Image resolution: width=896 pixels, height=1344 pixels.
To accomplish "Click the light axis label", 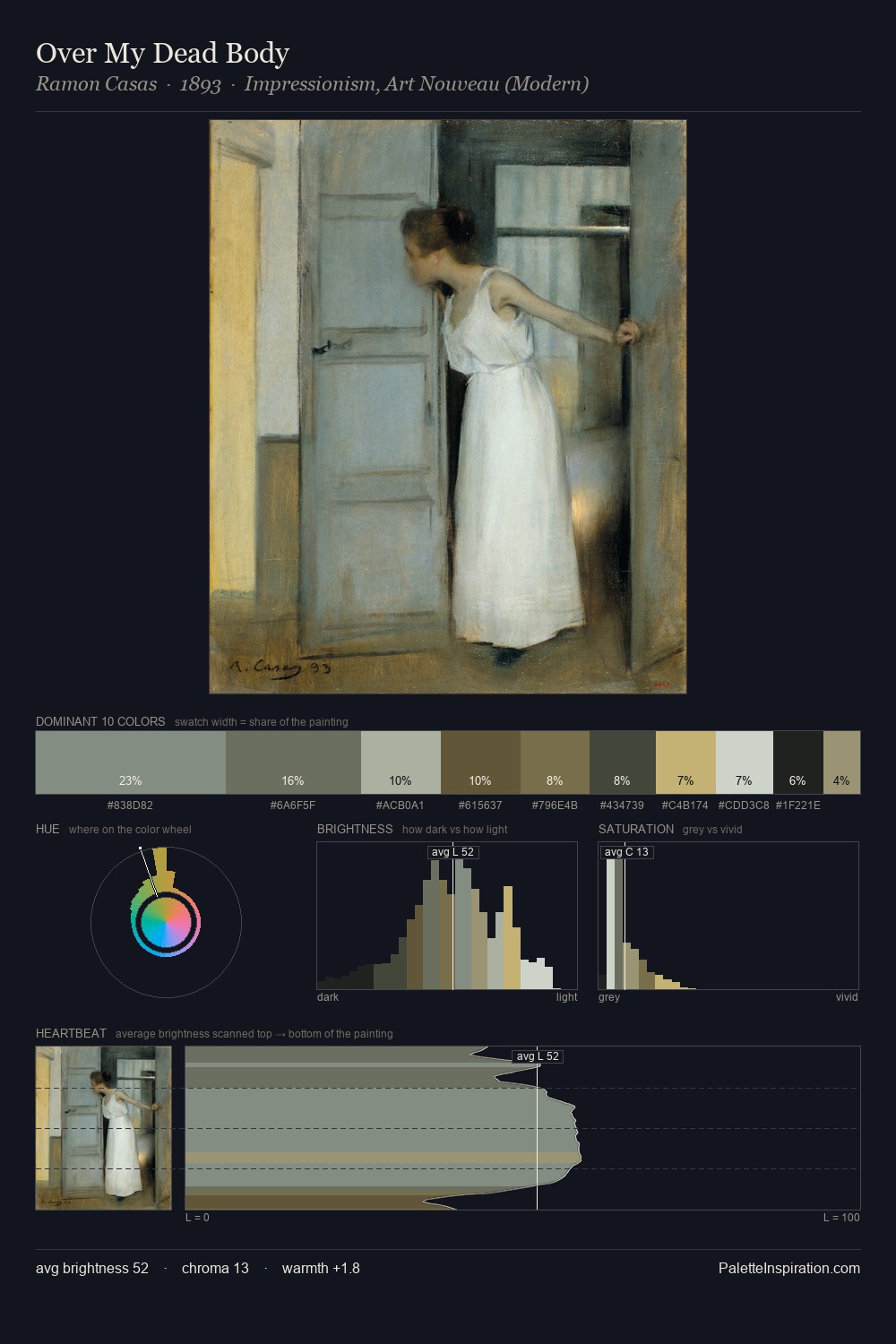I will pyautogui.click(x=566, y=997).
